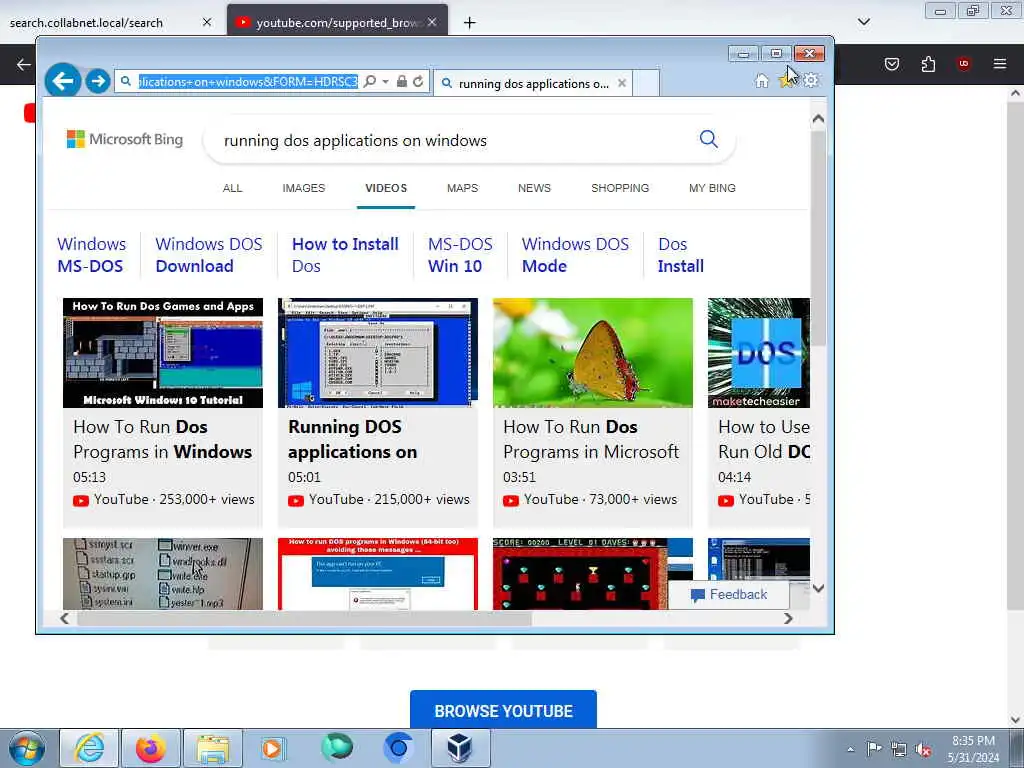1024x768 pixels.
Task: Click the 'Windows MS-DOS' related search link
Action: coord(91,255)
